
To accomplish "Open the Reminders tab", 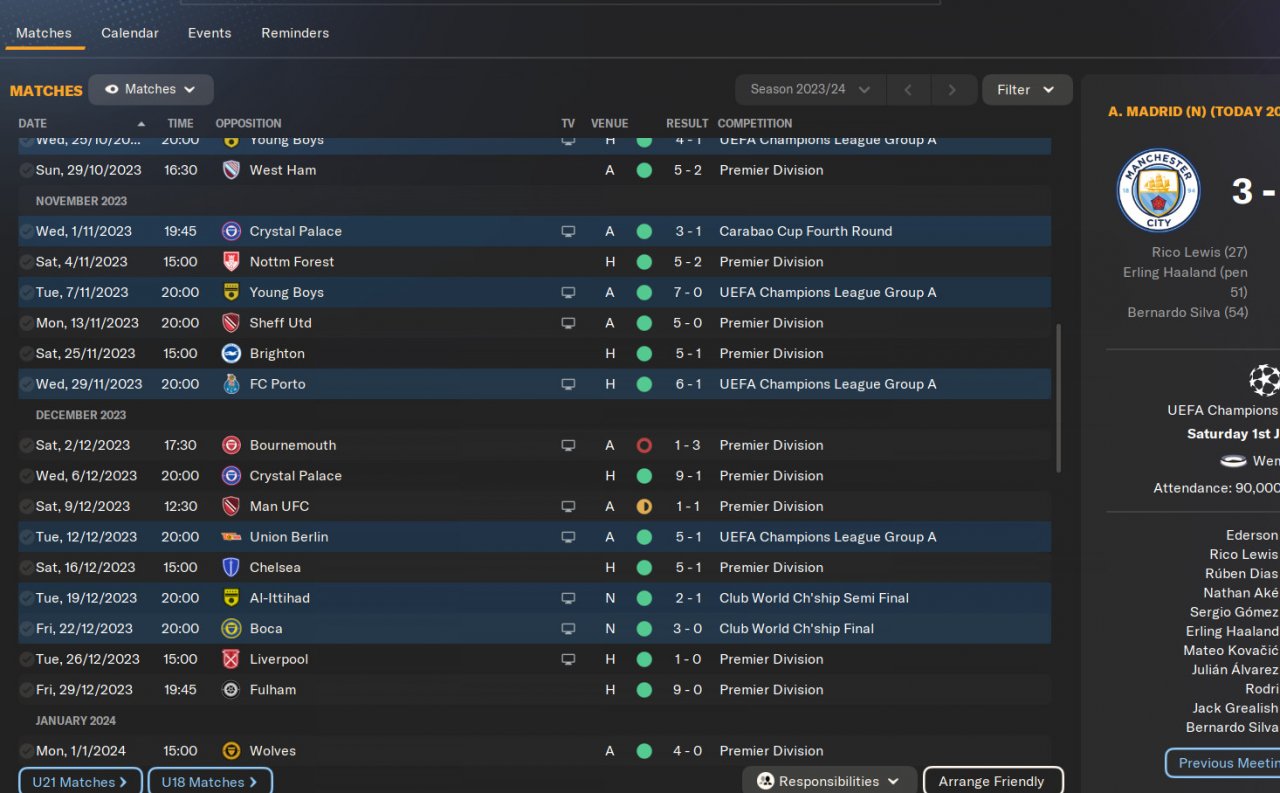I will pos(295,33).
